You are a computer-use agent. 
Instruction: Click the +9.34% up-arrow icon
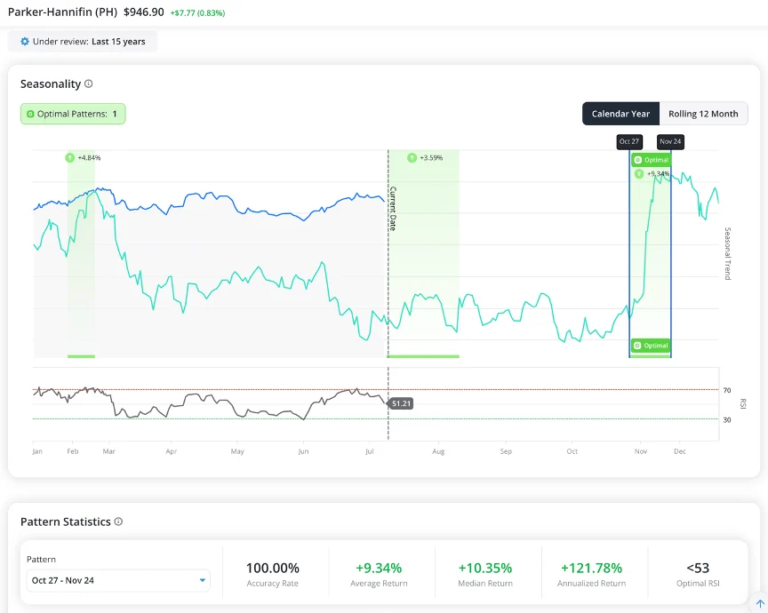pyautogui.click(x=639, y=174)
